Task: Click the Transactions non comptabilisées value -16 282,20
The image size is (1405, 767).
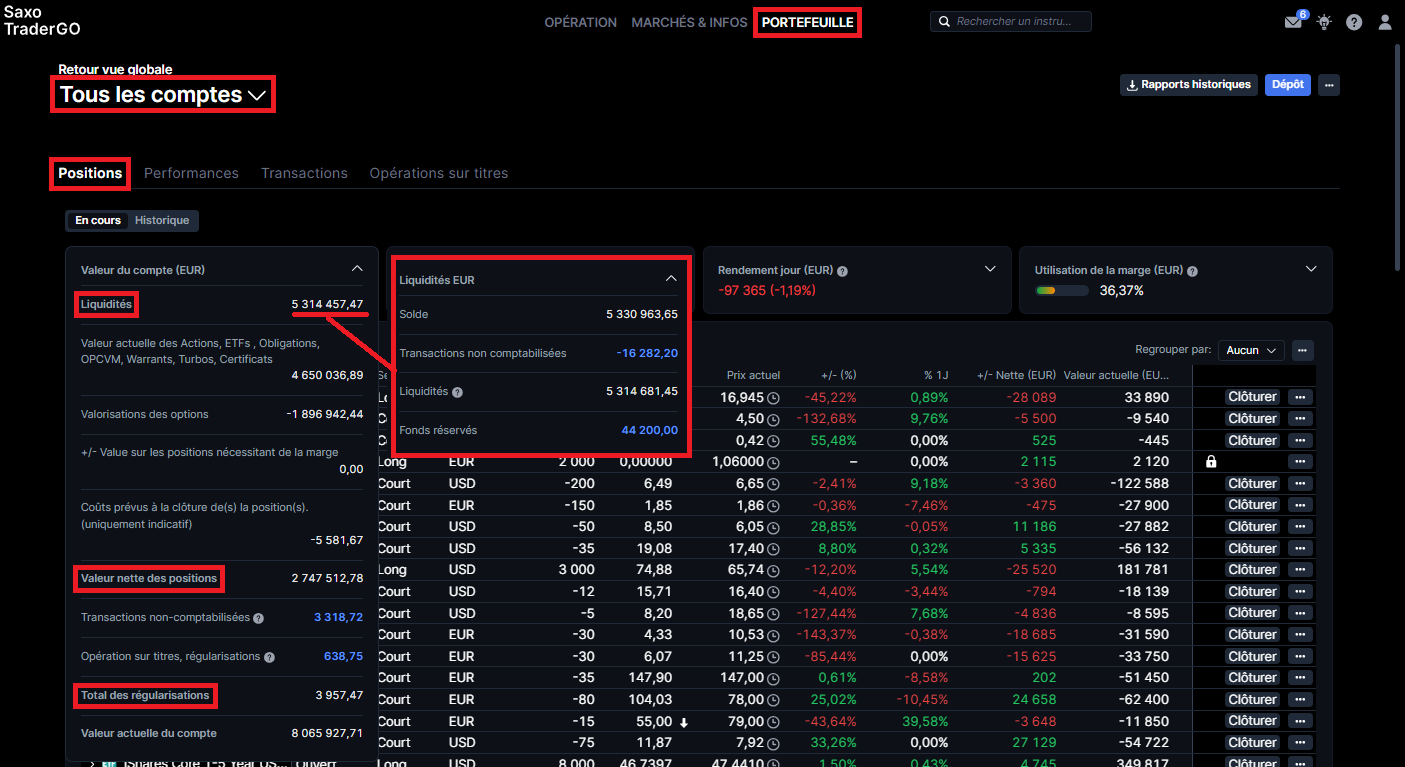Action: (x=647, y=353)
